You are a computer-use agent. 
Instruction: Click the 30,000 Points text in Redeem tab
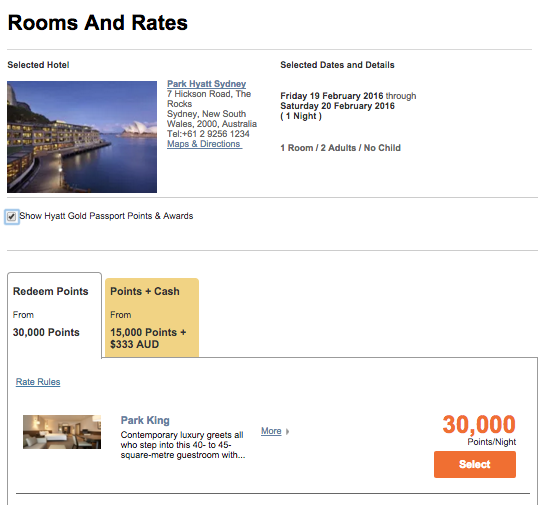[46, 332]
